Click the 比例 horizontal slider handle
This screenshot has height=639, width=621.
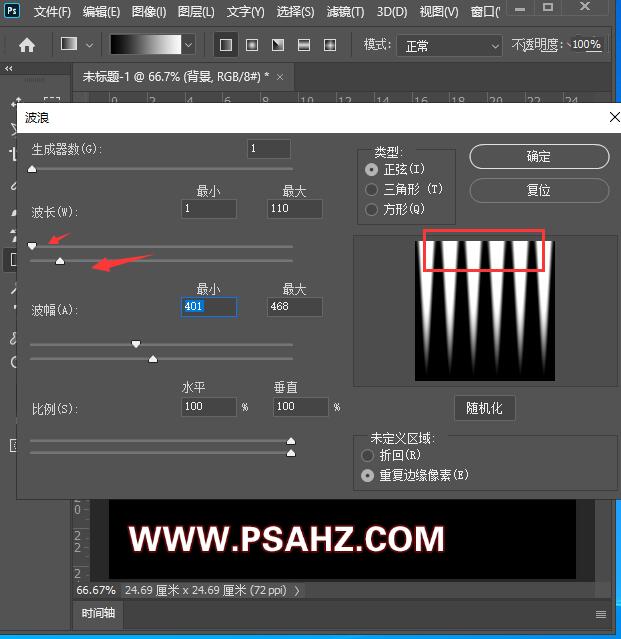click(291, 441)
